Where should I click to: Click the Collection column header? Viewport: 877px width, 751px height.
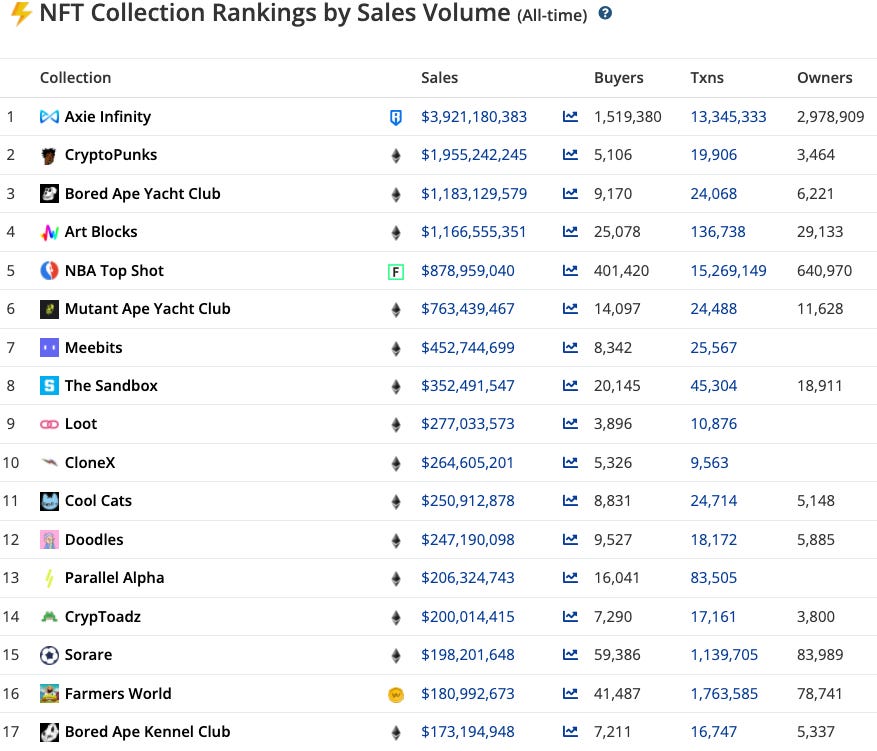(76, 78)
